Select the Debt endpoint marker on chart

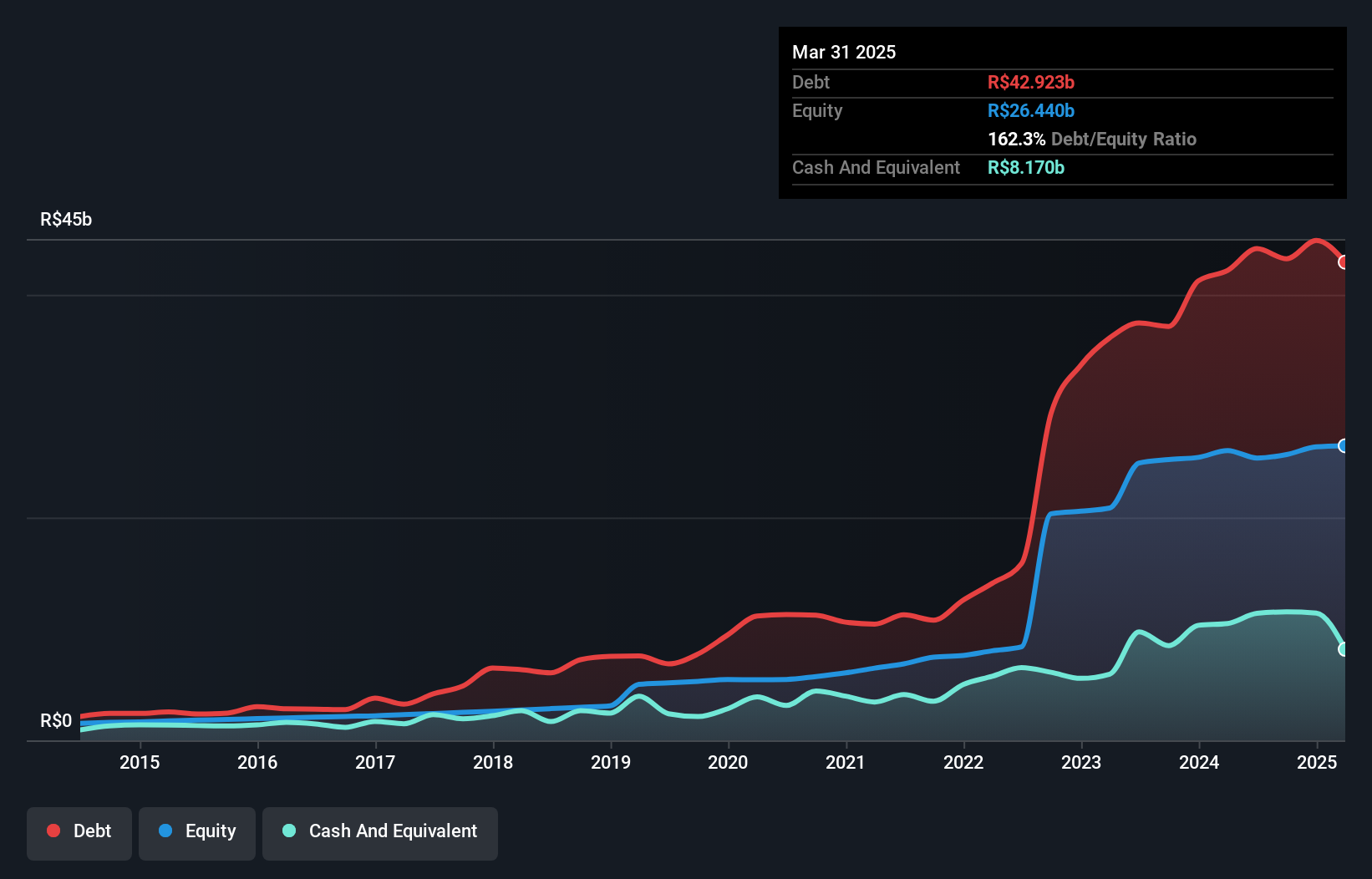1344,262
